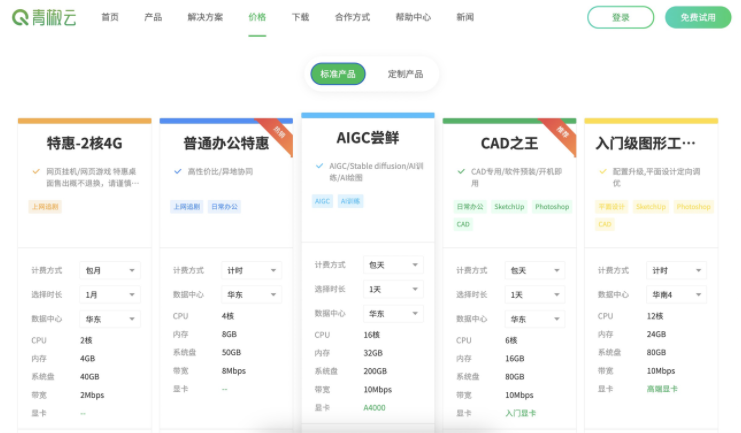The height and width of the screenshot is (433, 741).
Task: Click the yellow 平面设计 tag
Action: 612,207
